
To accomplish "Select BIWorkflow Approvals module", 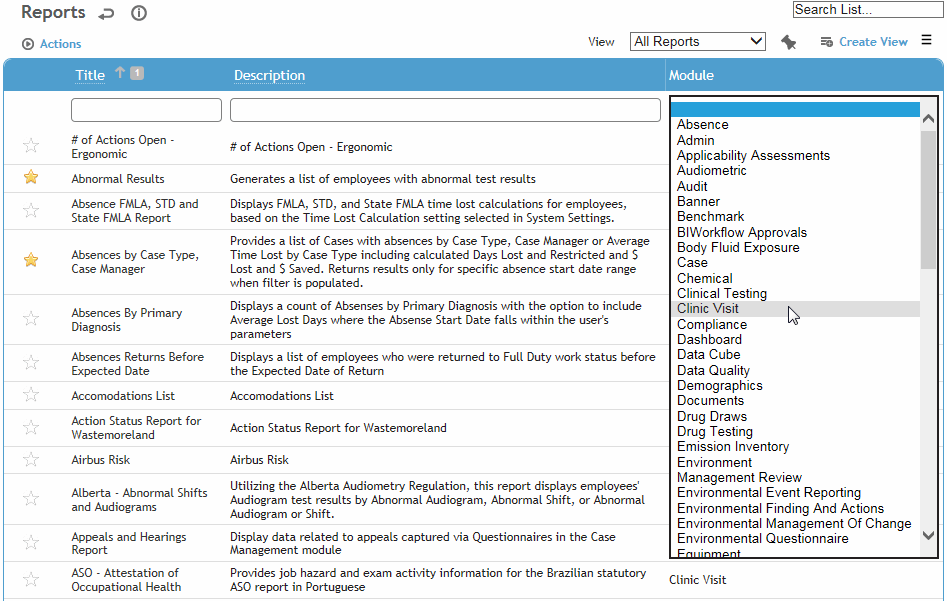I will pyautogui.click(x=795, y=232).
